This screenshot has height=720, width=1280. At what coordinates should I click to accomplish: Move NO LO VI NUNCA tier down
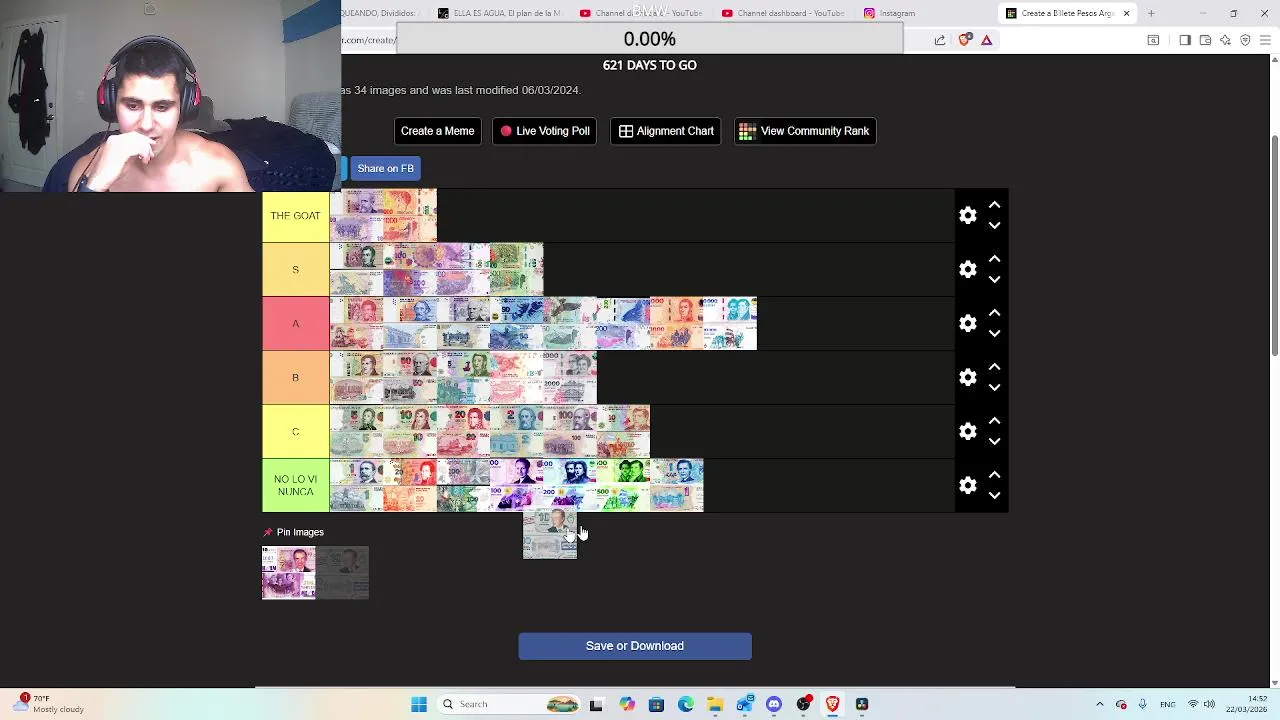pyautogui.click(x=994, y=496)
